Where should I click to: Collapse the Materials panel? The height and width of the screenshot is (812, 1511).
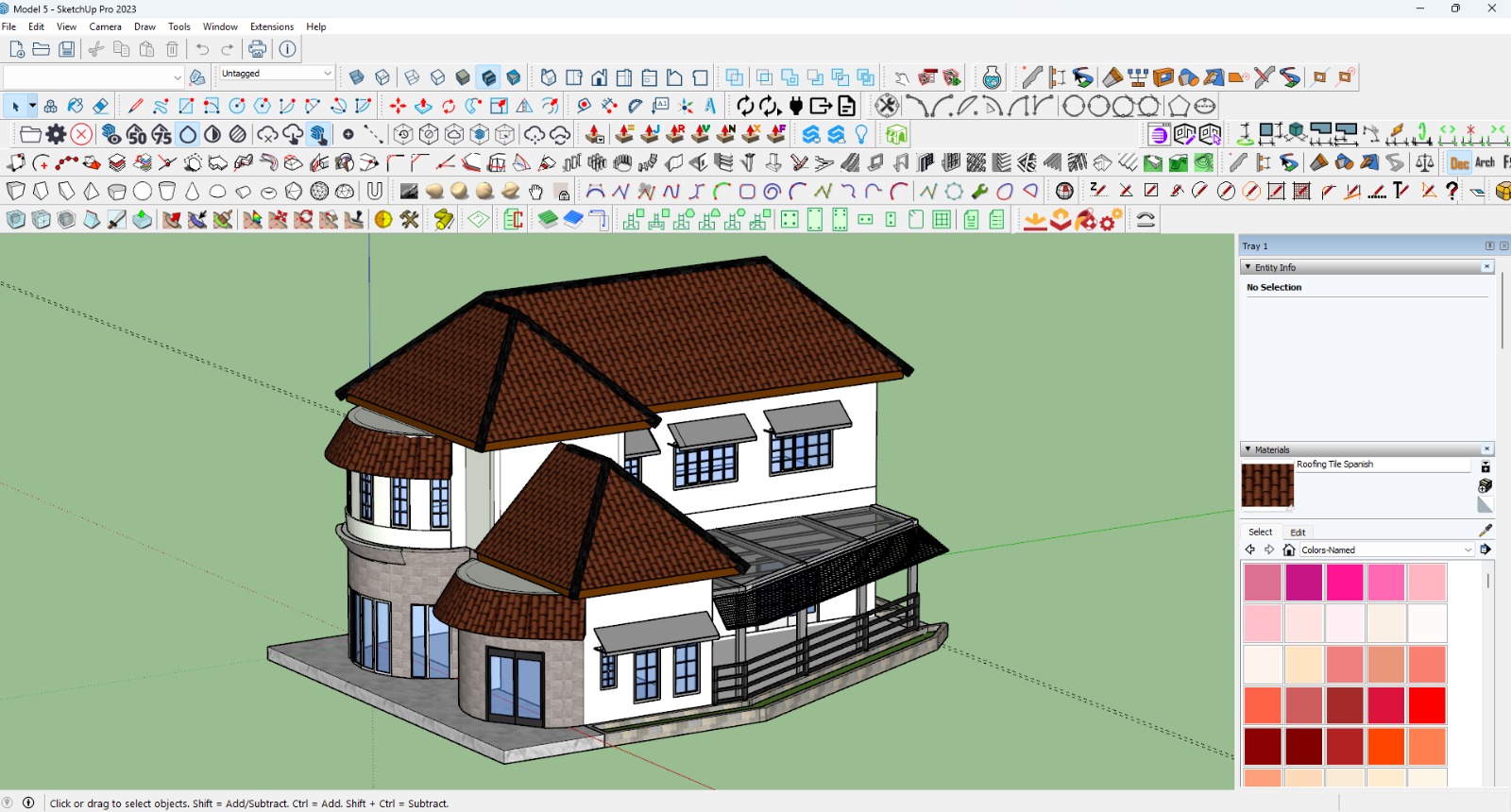pyautogui.click(x=1248, y=449)
